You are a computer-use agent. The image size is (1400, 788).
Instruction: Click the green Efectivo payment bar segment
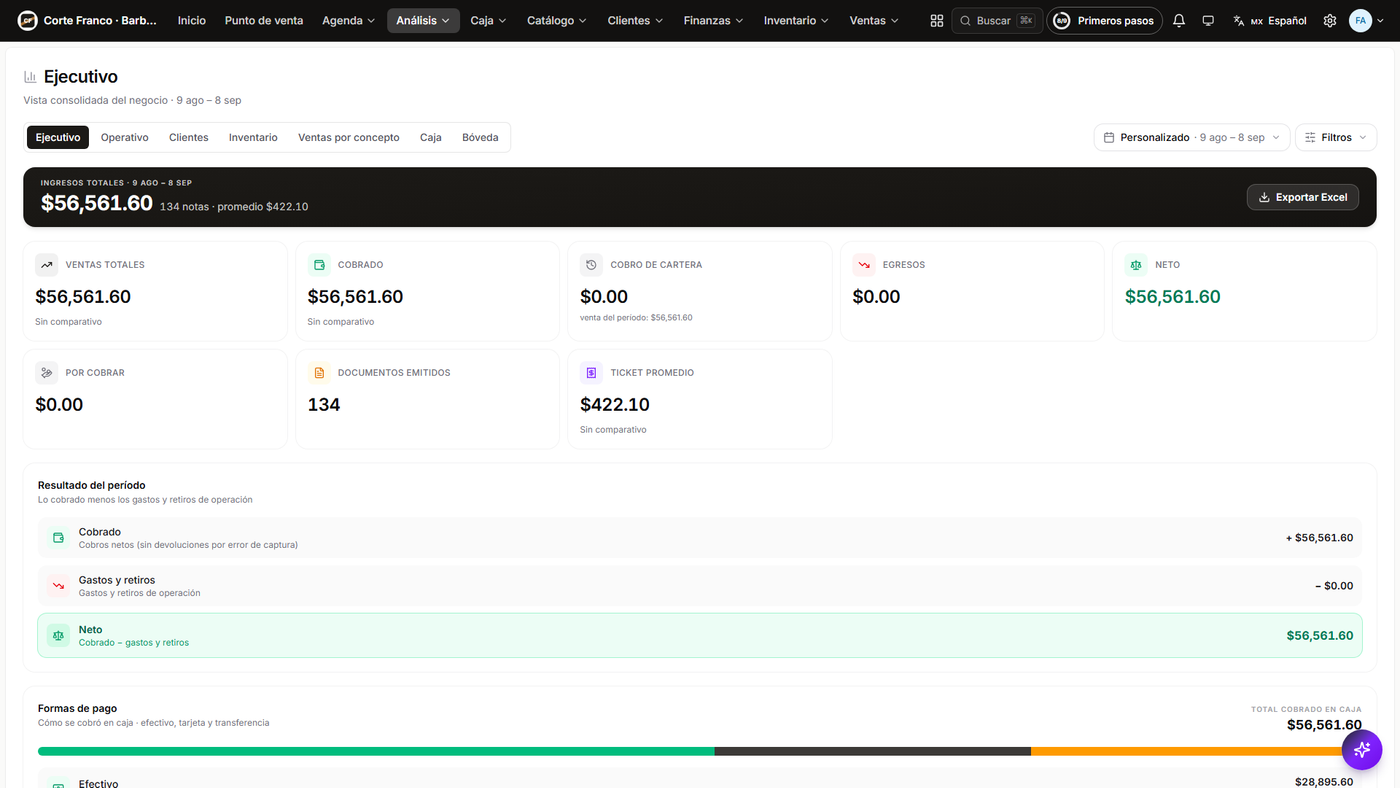pos(376,751)
